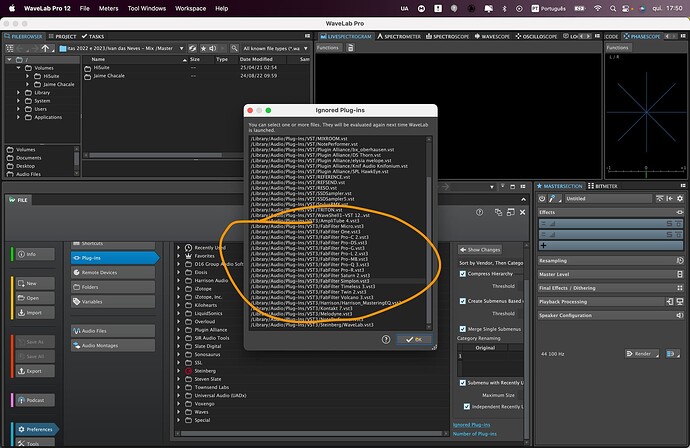
Task: Click the Export button in File sidebar
Action: tap(35, 371)
